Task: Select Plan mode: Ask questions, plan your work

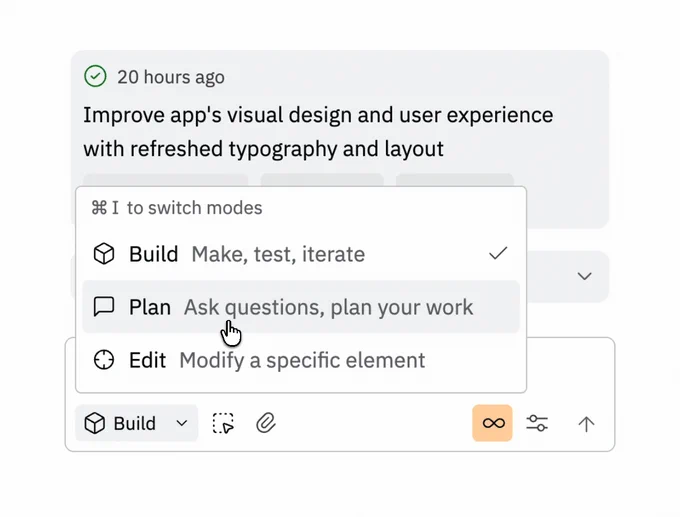Action: pos(300,307)
